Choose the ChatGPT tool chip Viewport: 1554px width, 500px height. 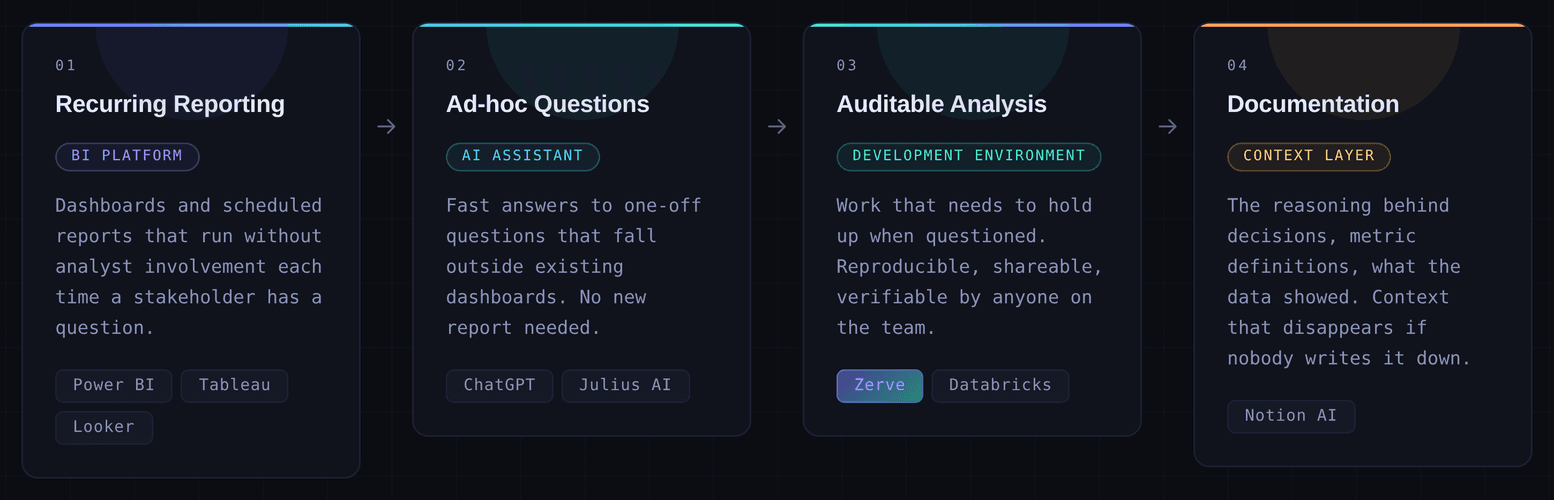click(x=499, y=386)
